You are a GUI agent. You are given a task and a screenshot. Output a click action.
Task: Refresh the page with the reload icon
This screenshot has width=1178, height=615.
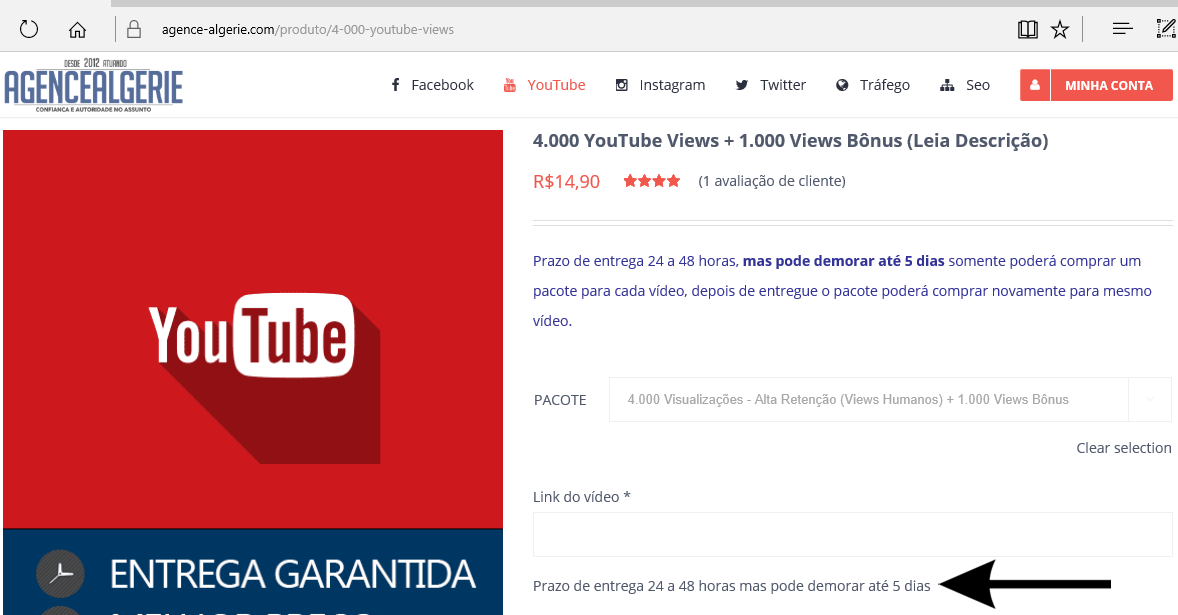pyautogui.click(x=29, y=29)
